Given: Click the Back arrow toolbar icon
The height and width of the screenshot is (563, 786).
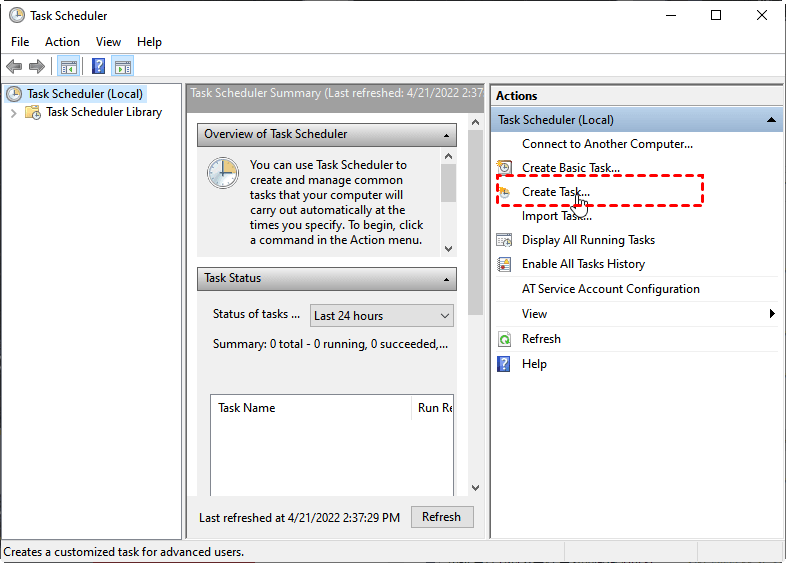Looking at the screenshot, I should 14,66.
